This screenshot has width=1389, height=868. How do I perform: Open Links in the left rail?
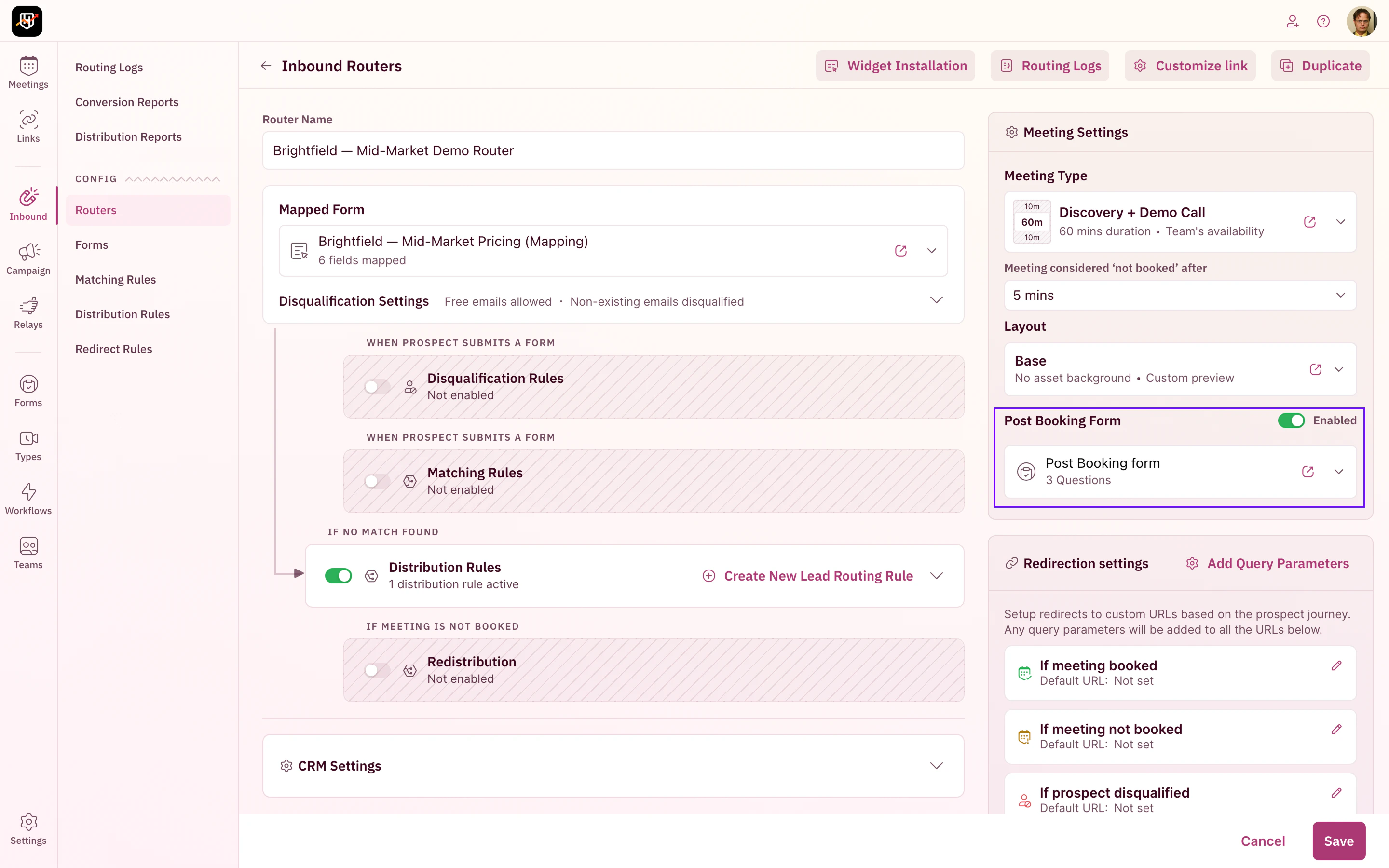click(x=28, y=127)
